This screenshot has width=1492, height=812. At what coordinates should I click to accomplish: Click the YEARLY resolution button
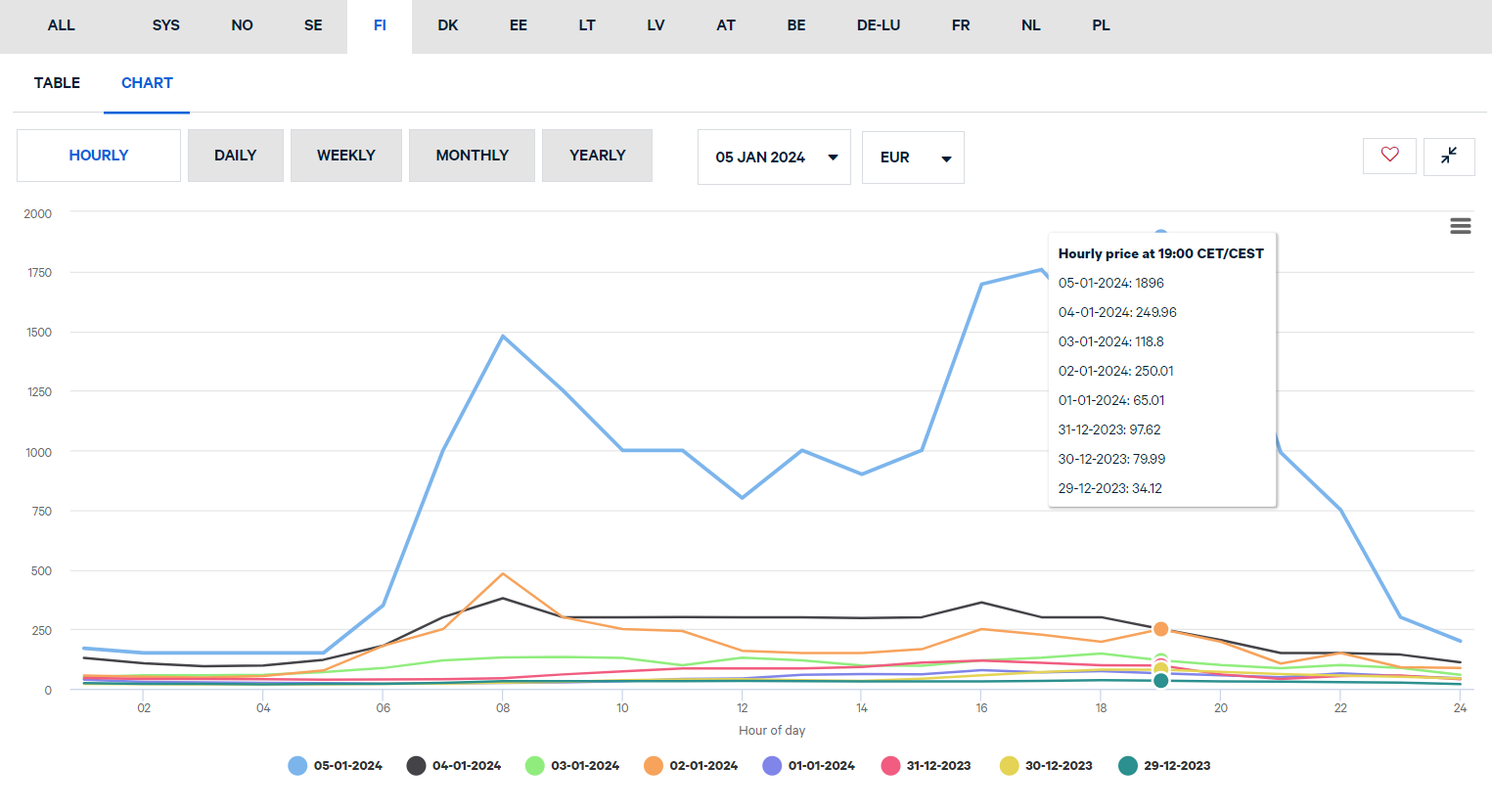click(x=597, y=156)
